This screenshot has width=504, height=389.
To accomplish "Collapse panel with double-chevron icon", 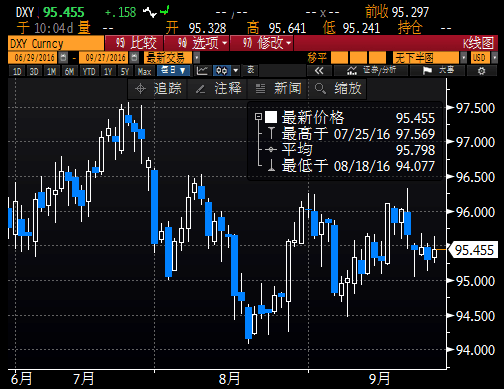I will 319,71.
